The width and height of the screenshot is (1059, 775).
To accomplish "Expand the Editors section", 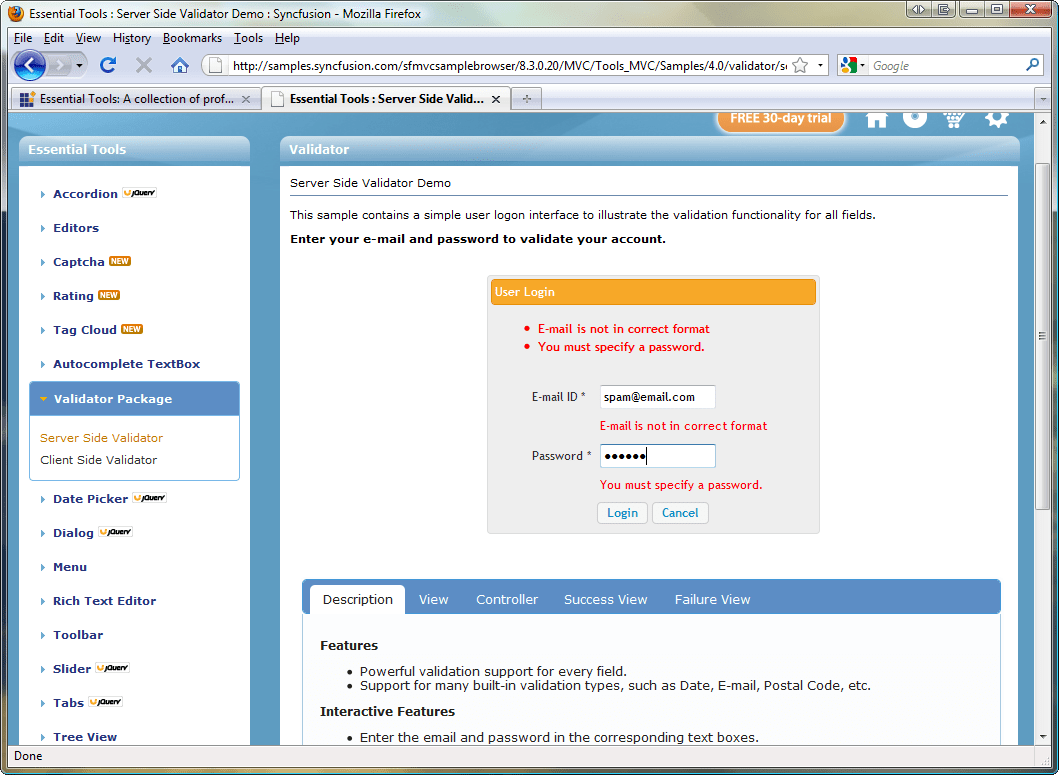I will pyautogui.click(x=43, y=228).
